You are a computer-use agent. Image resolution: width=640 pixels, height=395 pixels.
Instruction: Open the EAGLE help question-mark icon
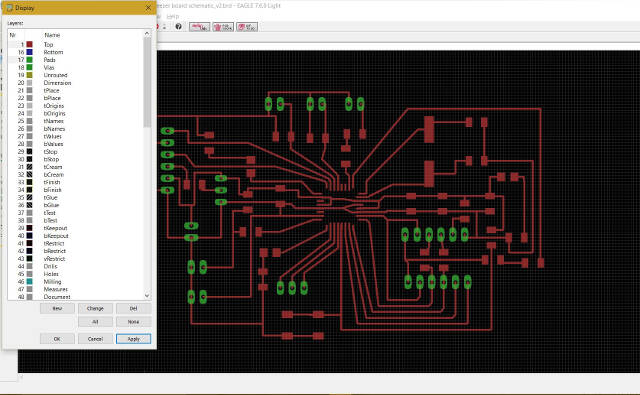click(178, 27)
